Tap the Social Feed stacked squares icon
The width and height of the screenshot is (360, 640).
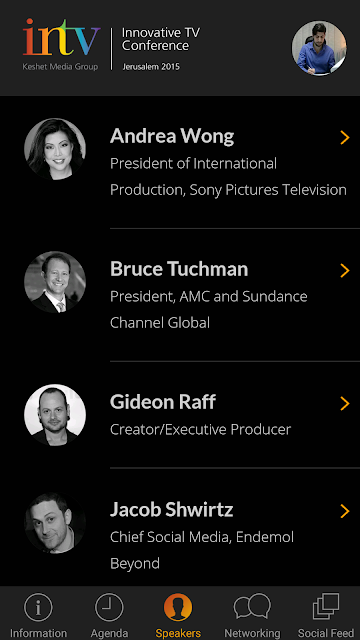326,607
